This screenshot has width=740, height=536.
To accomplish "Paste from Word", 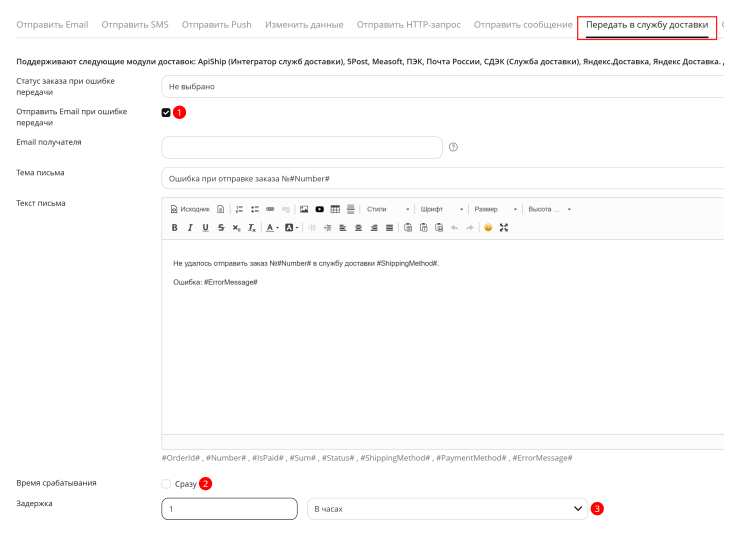I will (439, 227).
